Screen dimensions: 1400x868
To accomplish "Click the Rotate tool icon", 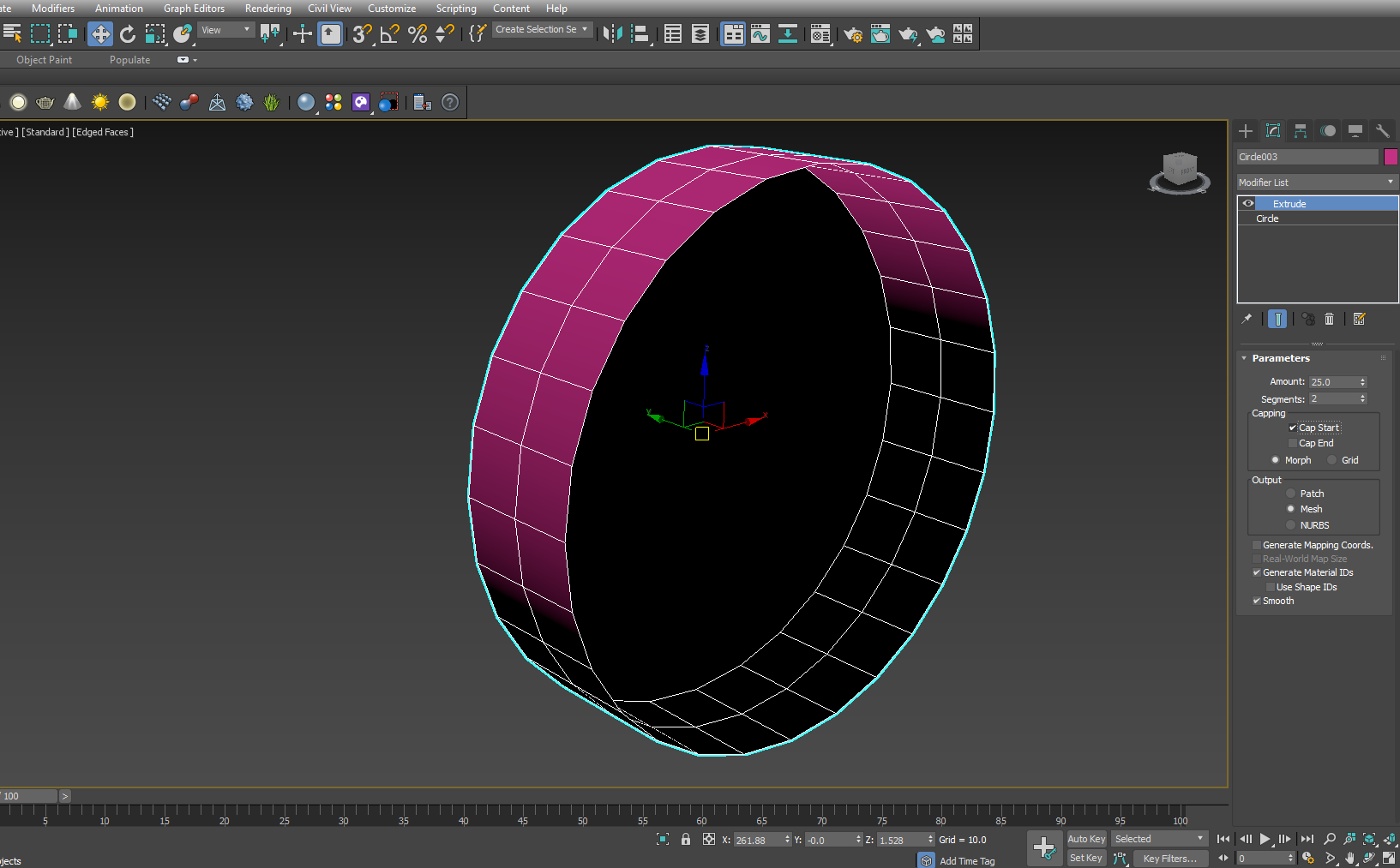I will [127, 33].
